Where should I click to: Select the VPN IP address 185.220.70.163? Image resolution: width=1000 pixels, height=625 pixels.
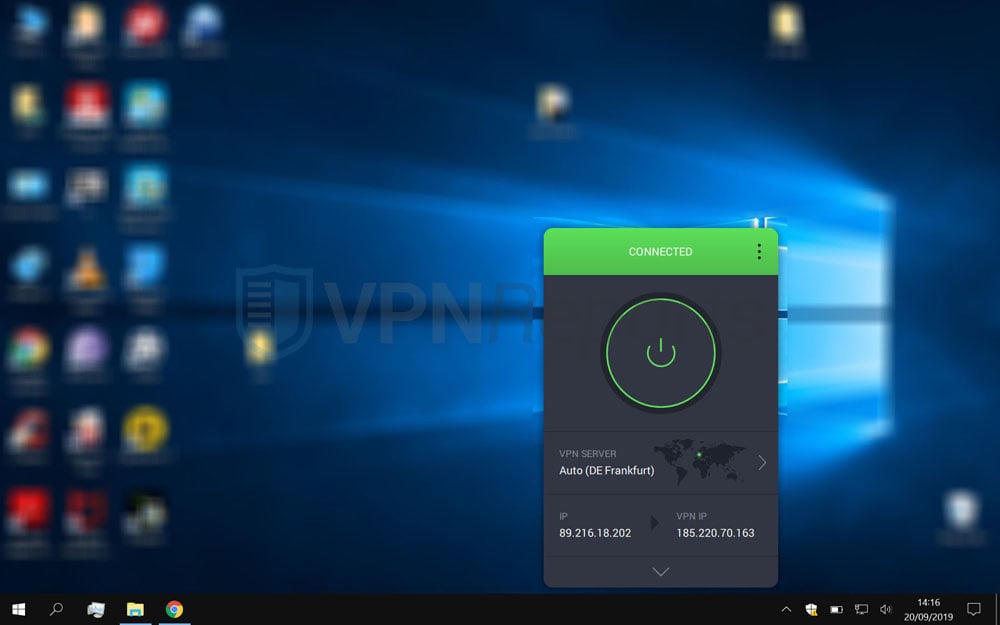point(715,533)
